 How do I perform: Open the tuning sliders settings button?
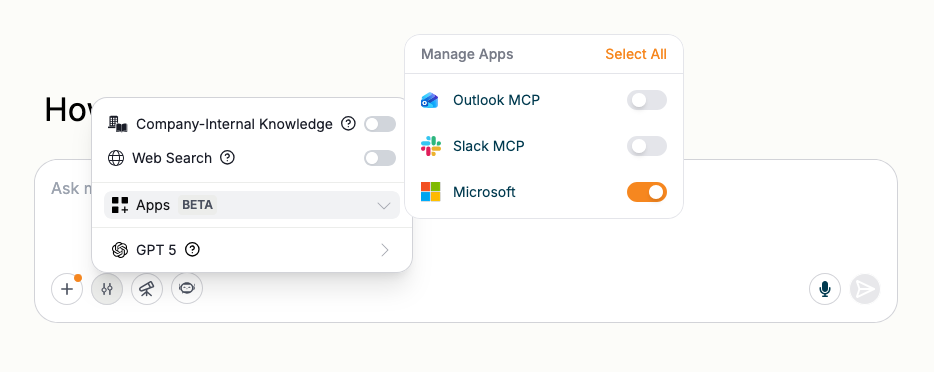pyautogui.click(x=107, y=289)
